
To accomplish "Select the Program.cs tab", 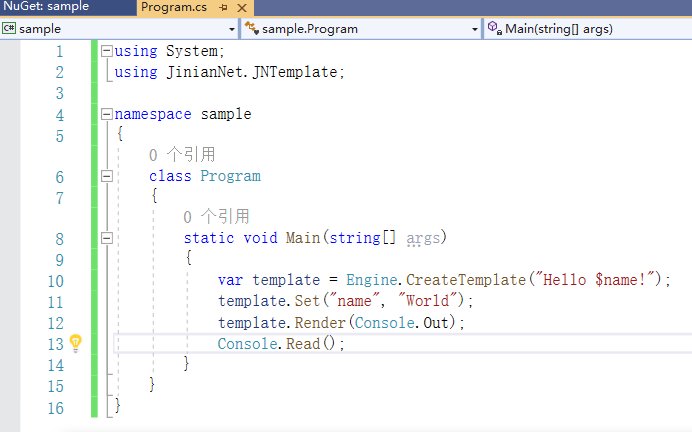I will point(174,7).
